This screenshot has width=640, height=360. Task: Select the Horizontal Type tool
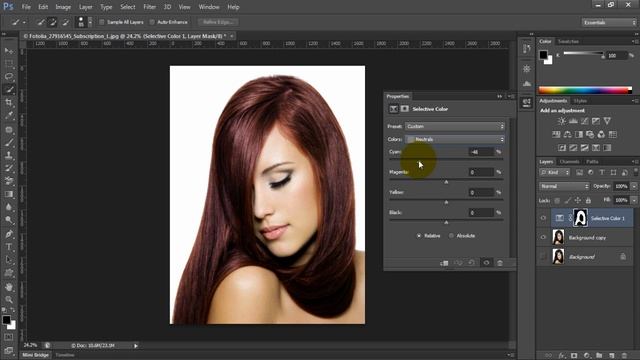pyautogui.click(x=9, y=247)
